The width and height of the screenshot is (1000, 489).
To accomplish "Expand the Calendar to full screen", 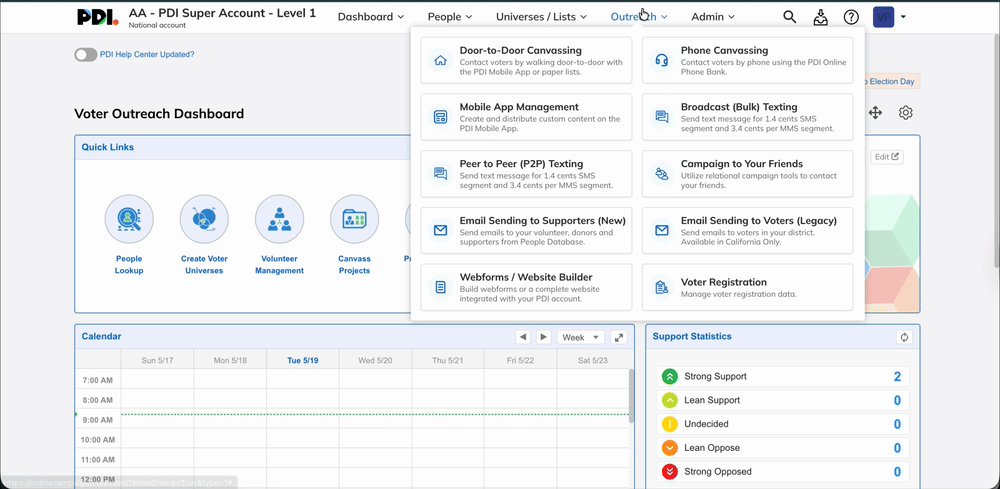I will click(x=618, y=337).
